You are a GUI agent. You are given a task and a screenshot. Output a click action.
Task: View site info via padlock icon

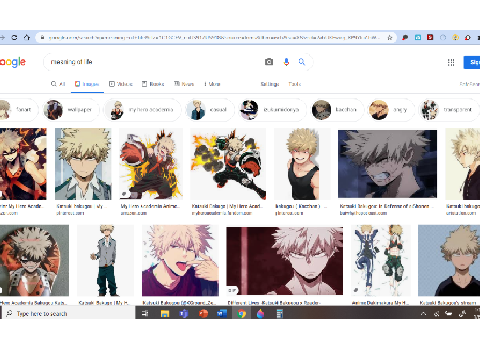42,38
